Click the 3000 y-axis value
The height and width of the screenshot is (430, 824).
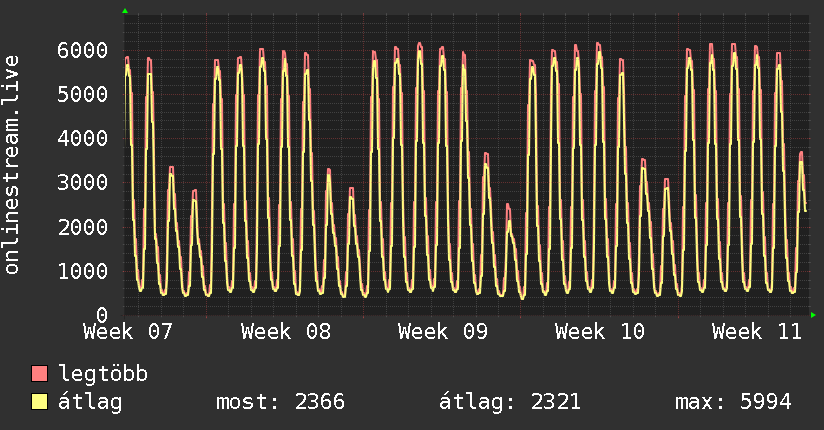coord(83,183)
